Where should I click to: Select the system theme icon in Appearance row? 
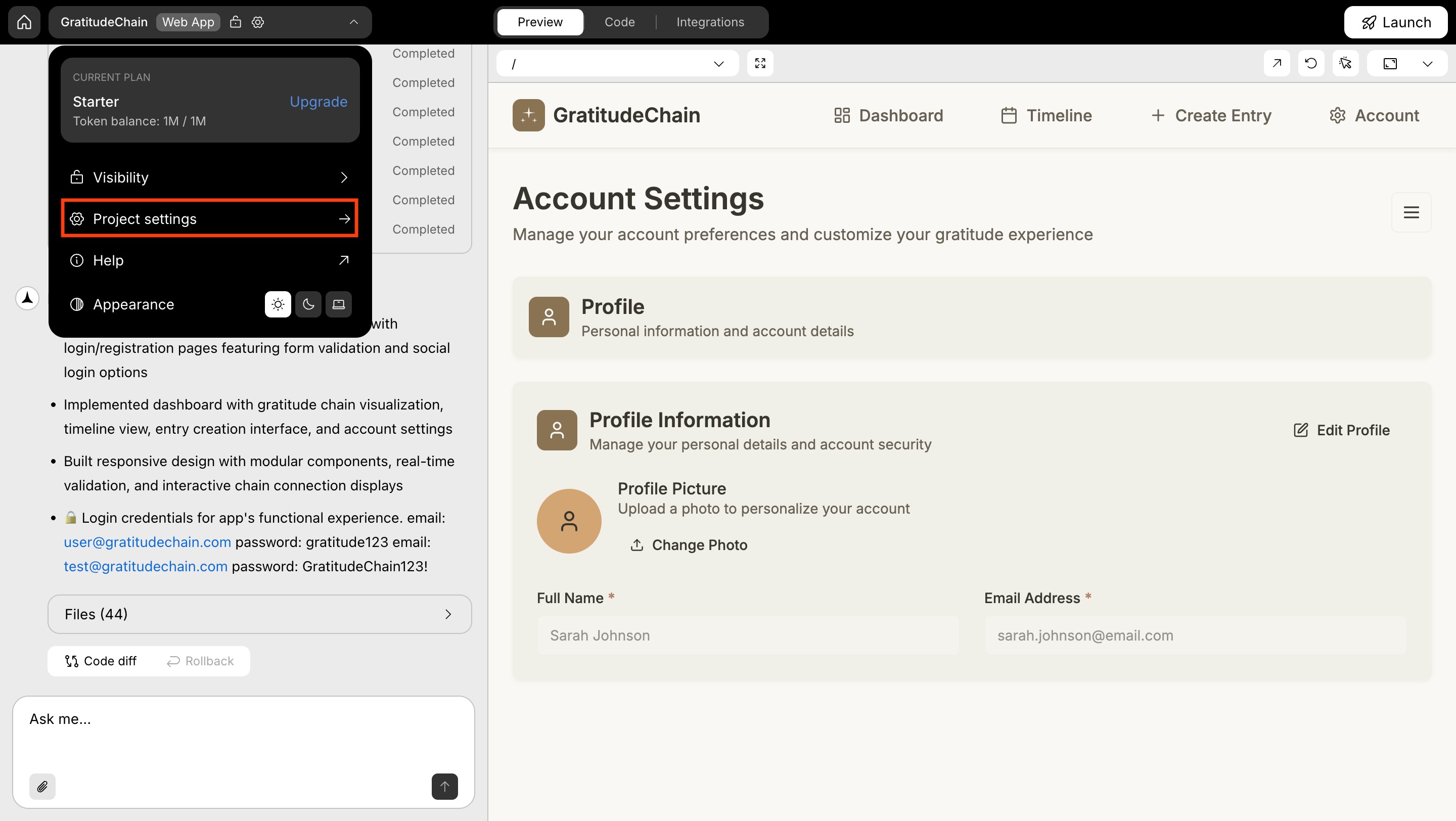tap(338, 304)
